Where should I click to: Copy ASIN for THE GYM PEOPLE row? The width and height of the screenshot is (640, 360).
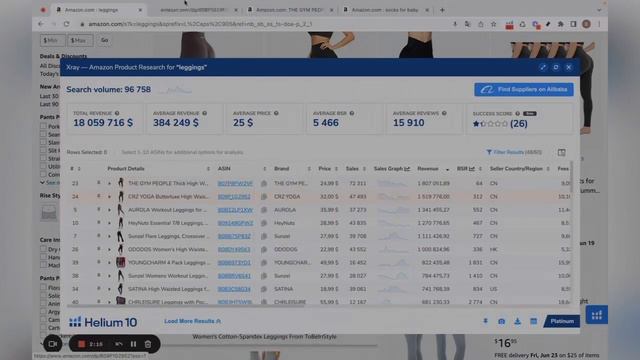(x=264, y=184)
